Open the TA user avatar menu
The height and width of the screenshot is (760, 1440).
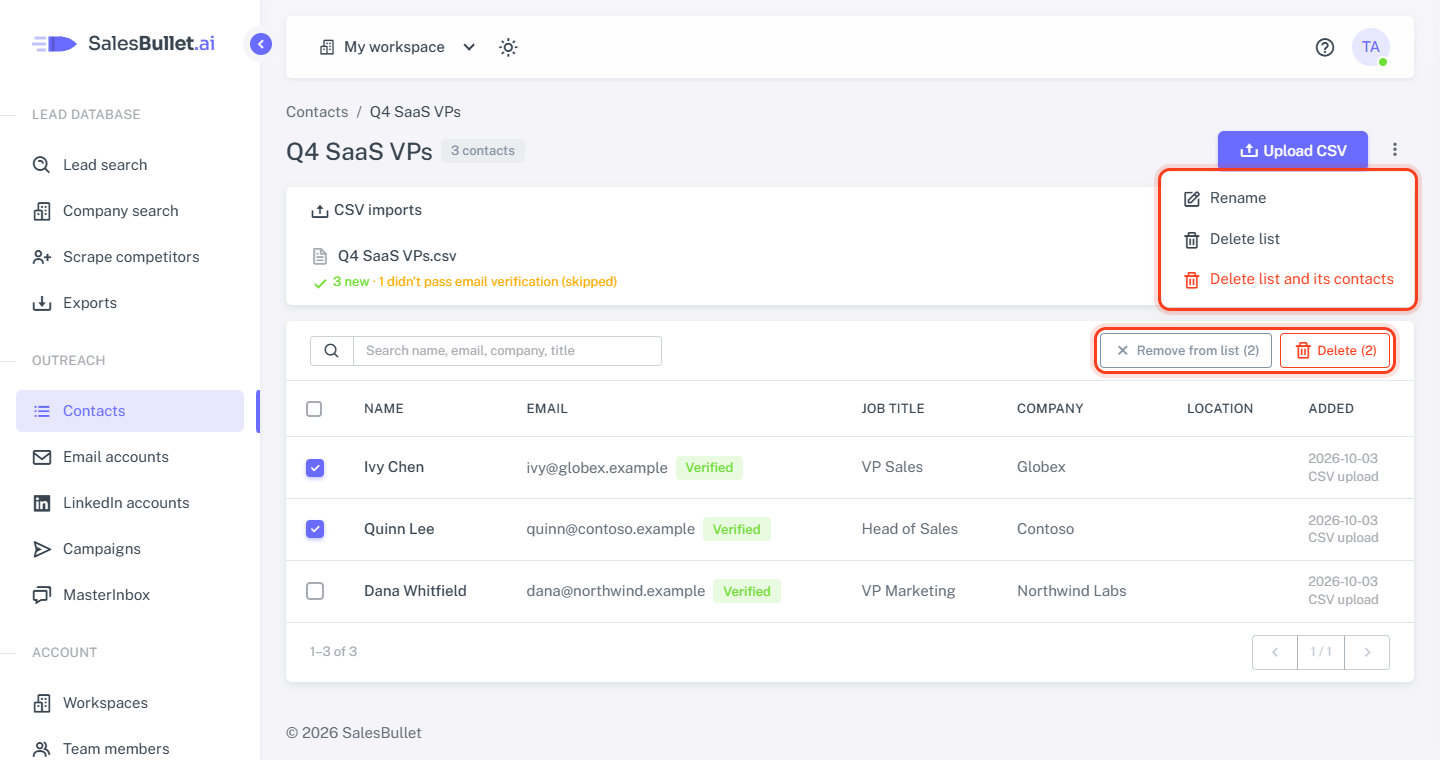1371,47
